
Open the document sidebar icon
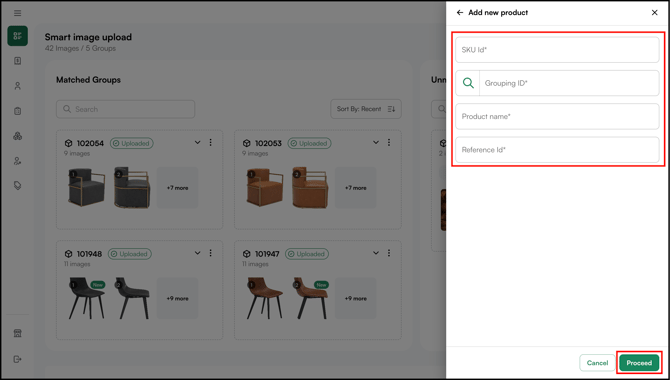[18, 61]
